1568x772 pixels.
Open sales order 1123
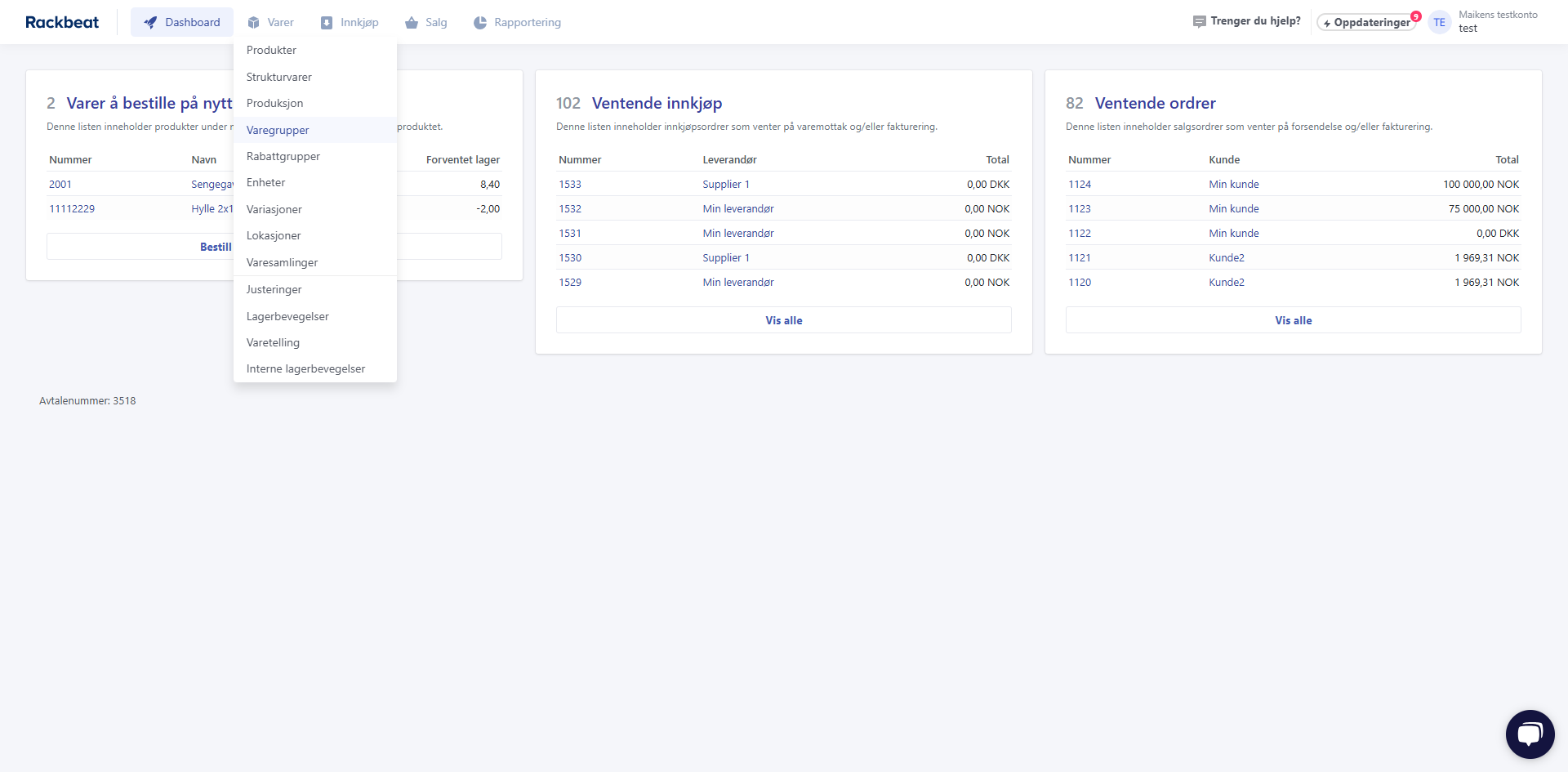point(1080,209)
